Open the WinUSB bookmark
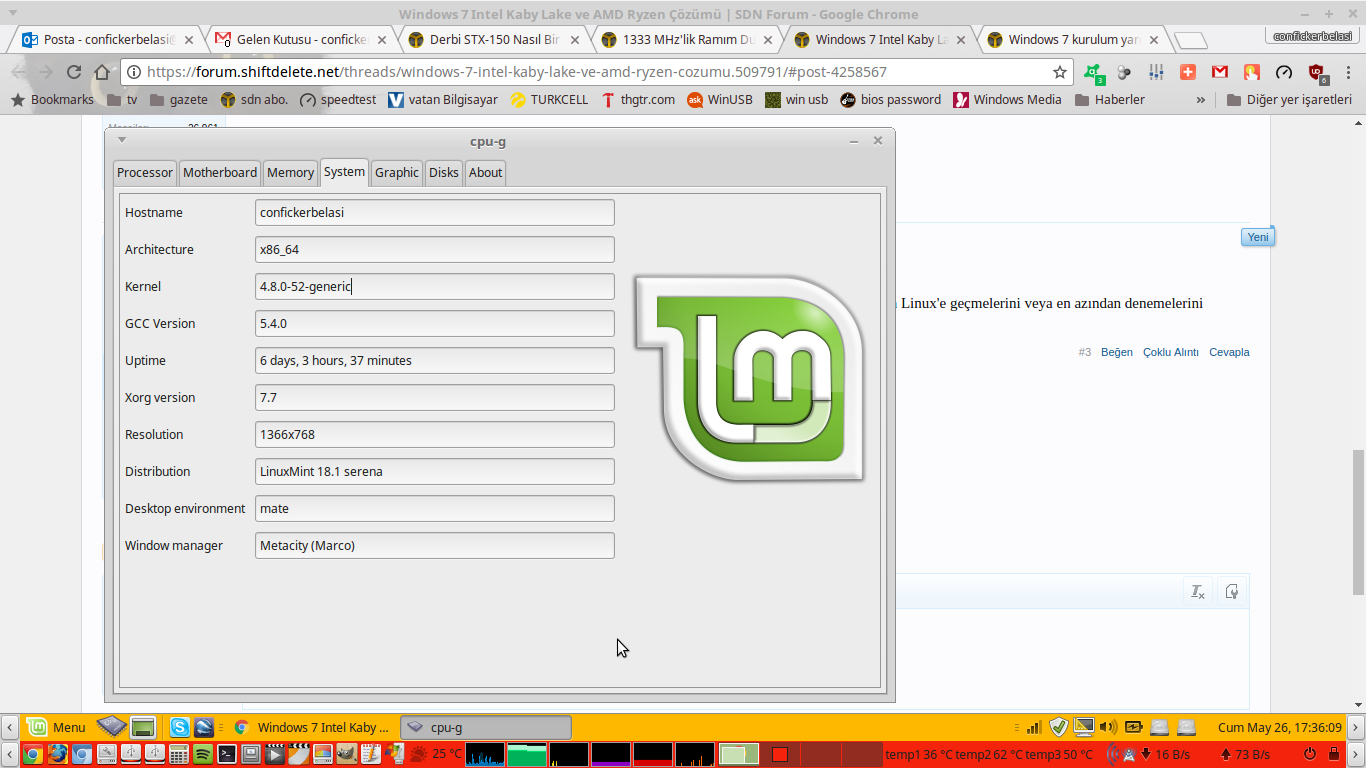This screenshot has height=768, width=1366. 719,99
